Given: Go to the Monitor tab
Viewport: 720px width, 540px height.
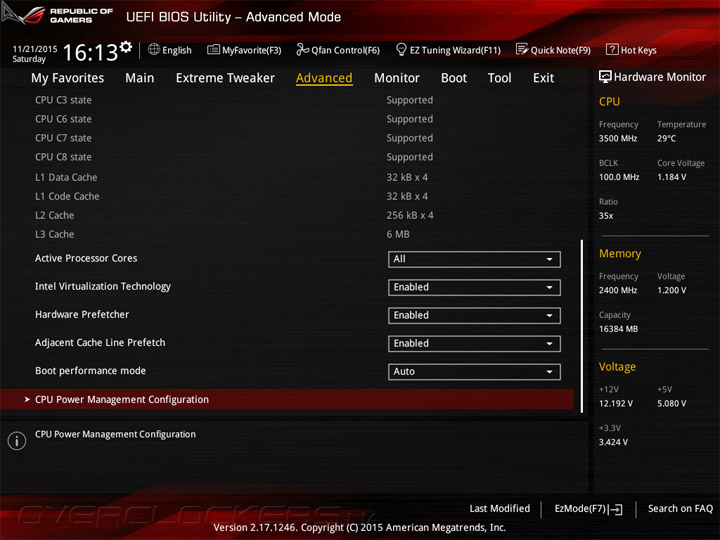Looking at the screenshot, I should click(x=397, y=78).
